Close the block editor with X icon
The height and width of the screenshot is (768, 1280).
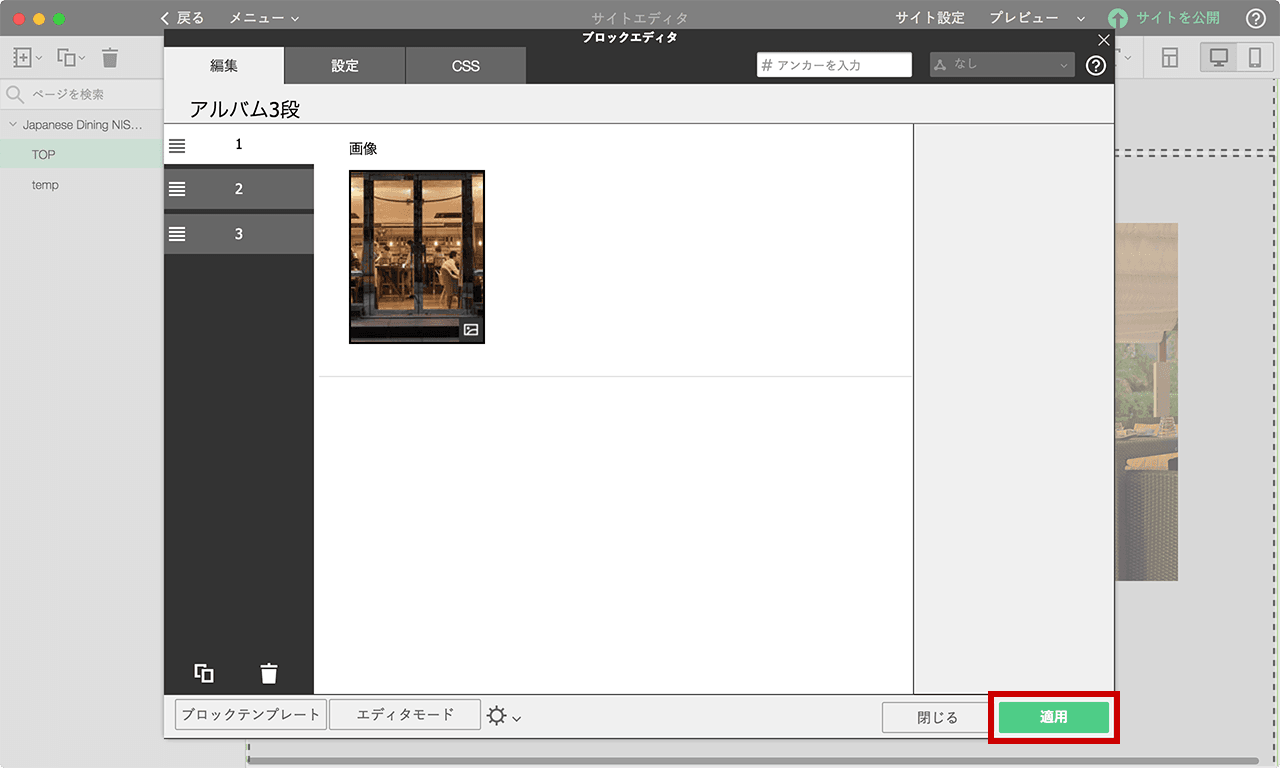1104,40
